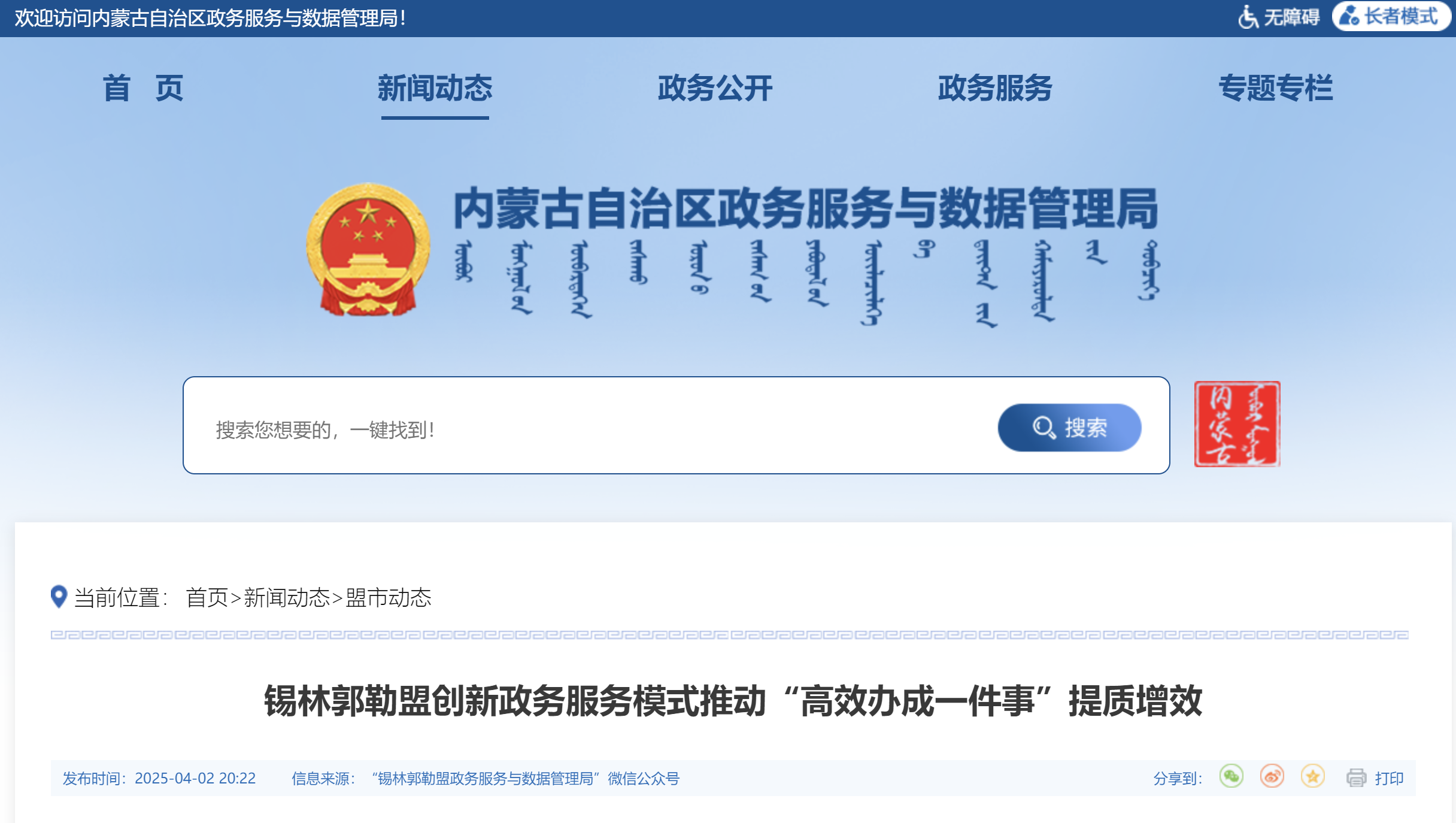Click the 搜索 search button

(1069, 427)
